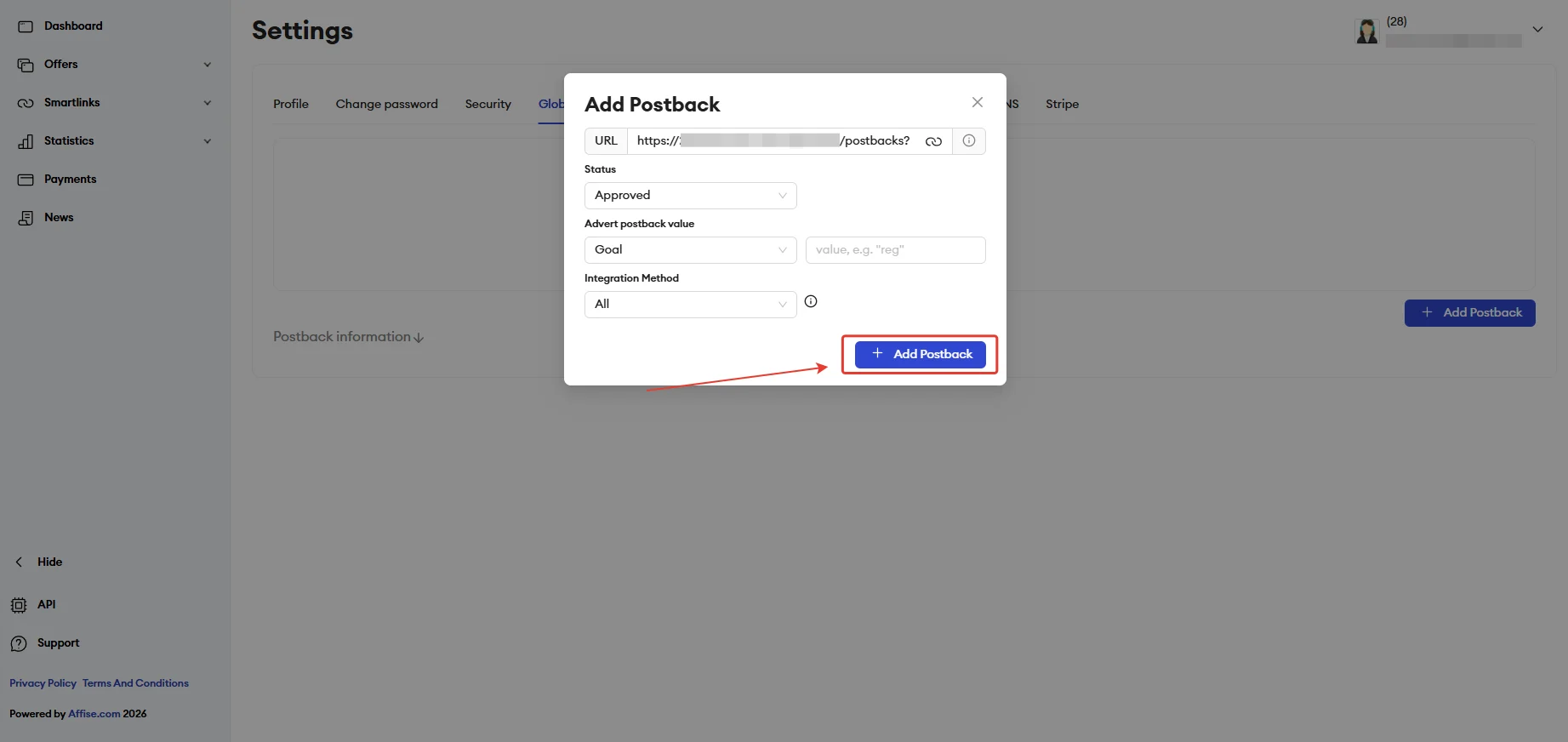Click the info icon beside the URL field
1568x742 pixels.
click(x=969, y=140)
